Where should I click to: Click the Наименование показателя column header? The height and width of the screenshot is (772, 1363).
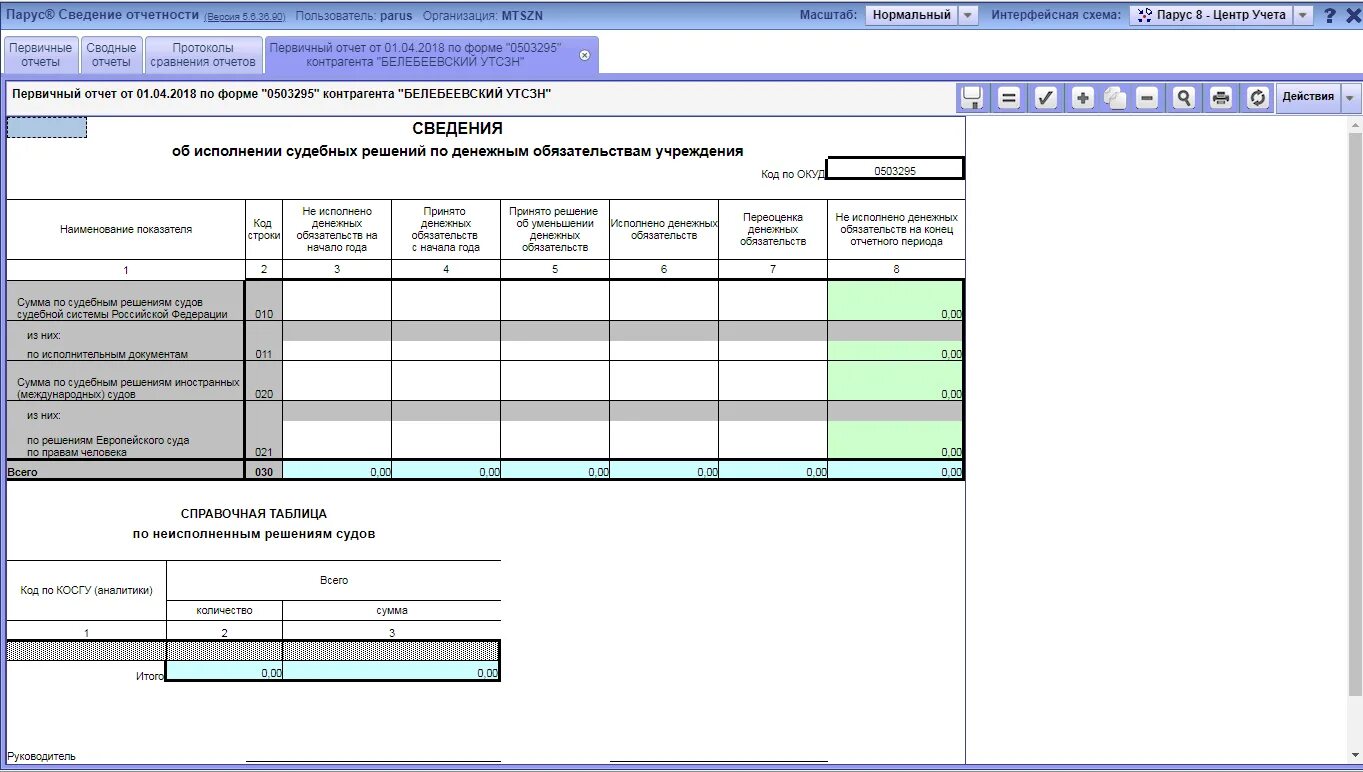126,230
